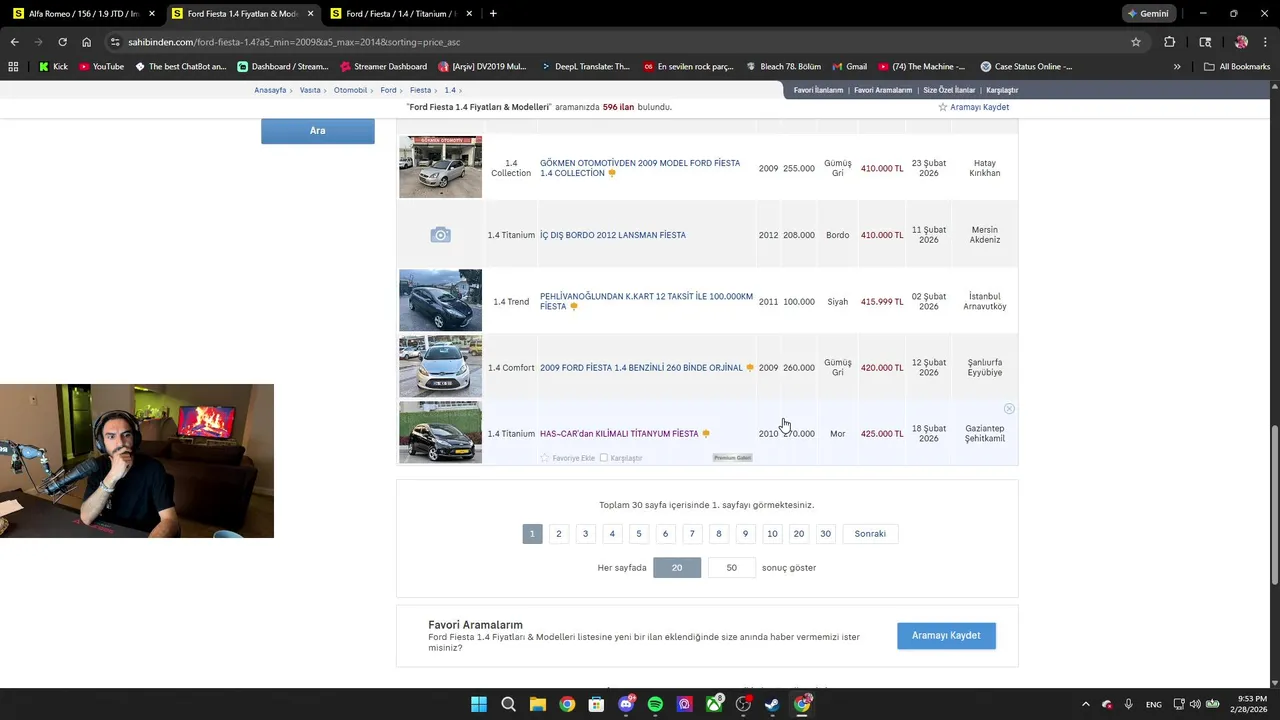Open a new browser tab
The width and height of the screenshot is (1280, 720).
(493, 14)
